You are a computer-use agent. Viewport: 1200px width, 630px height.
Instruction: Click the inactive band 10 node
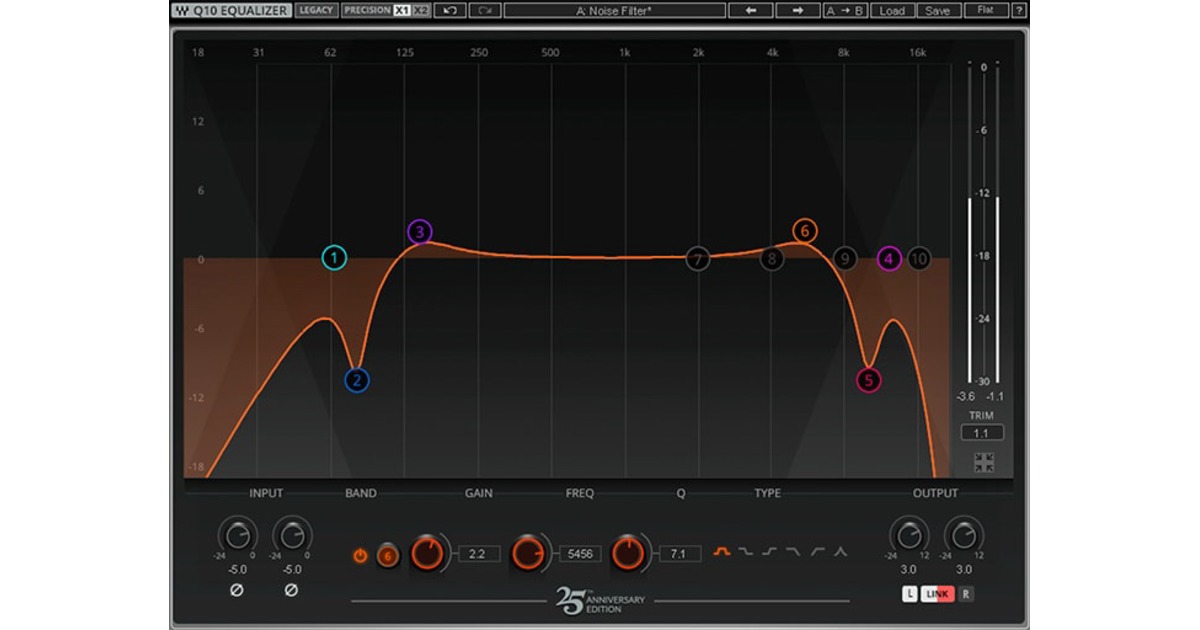(918, 259)
